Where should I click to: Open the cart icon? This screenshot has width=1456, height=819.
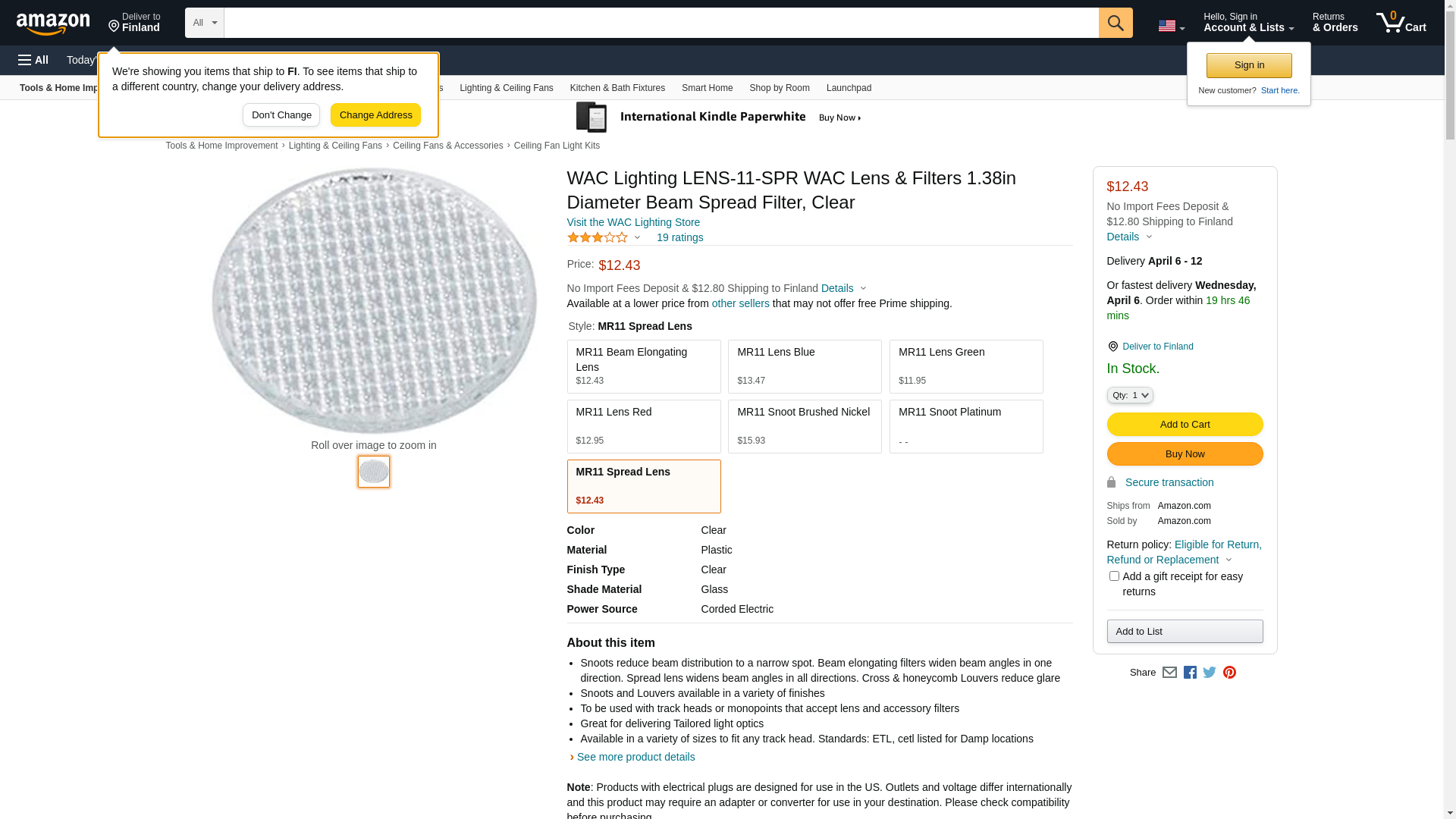pos(1401,23)
